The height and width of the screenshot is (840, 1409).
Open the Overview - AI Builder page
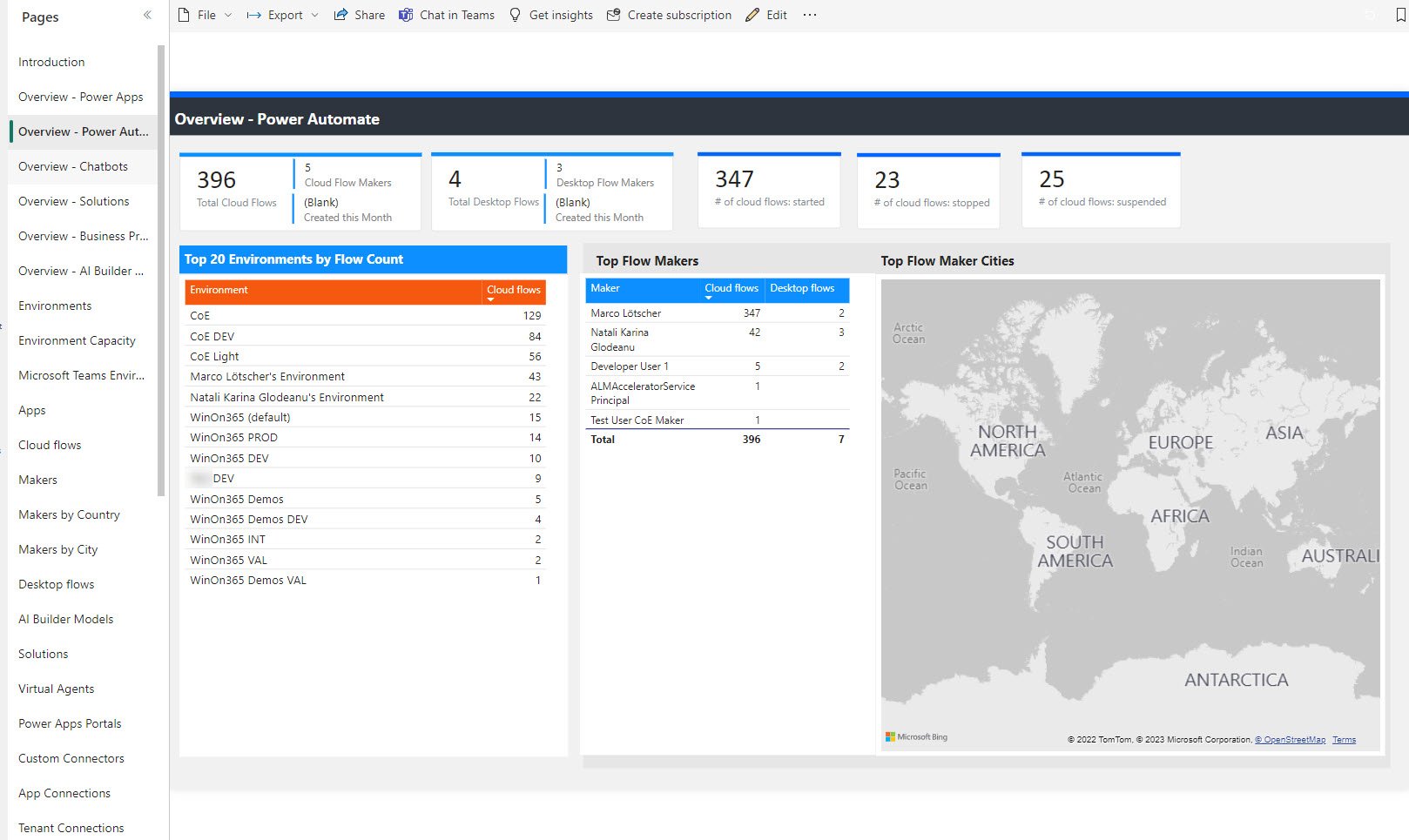(84, 271)
